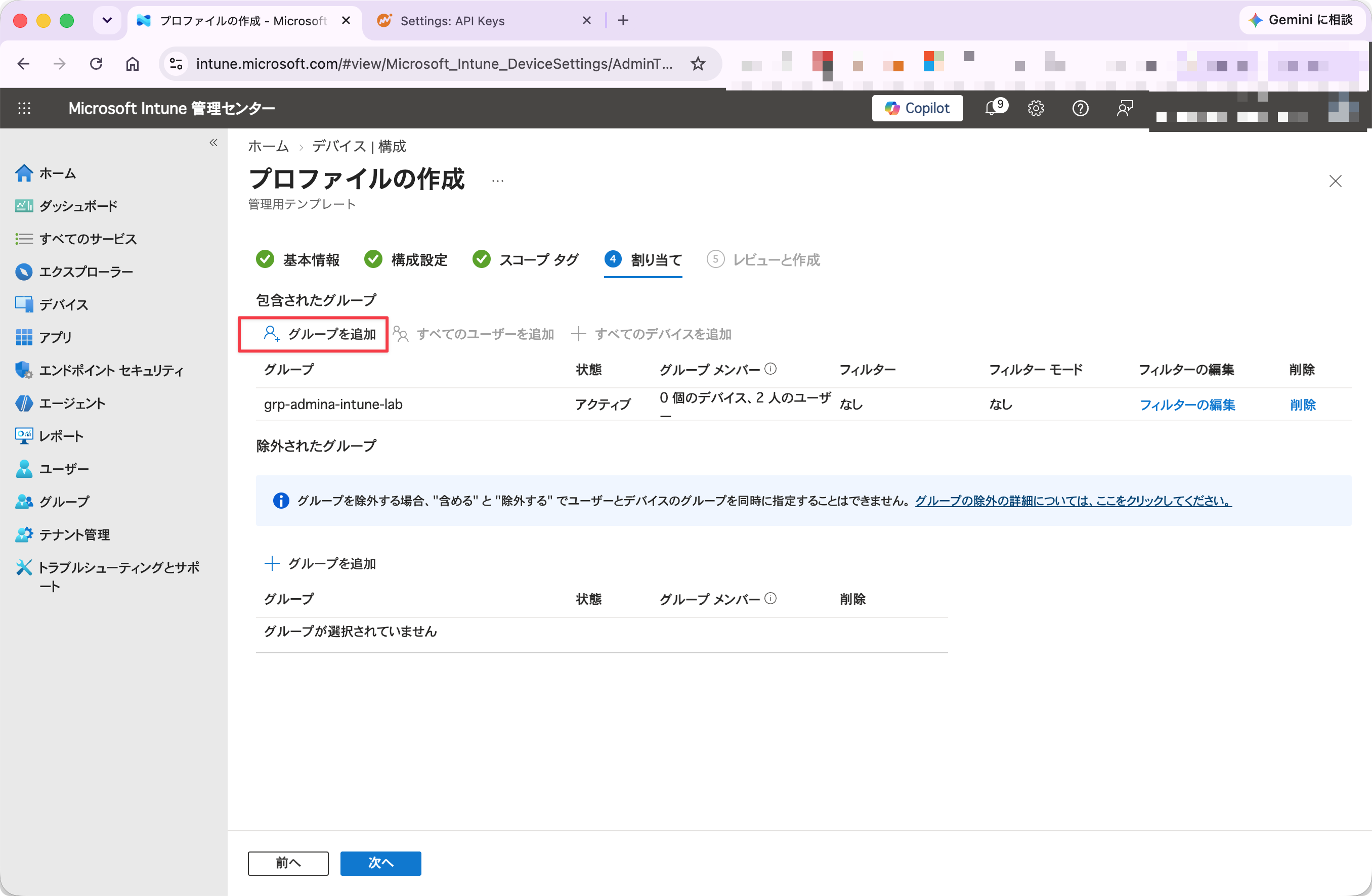This screenshot has height=896, width=1372.
Task: Click the フィルターの編集 link for grp-admina-intune-lab
Action: 1187,405
